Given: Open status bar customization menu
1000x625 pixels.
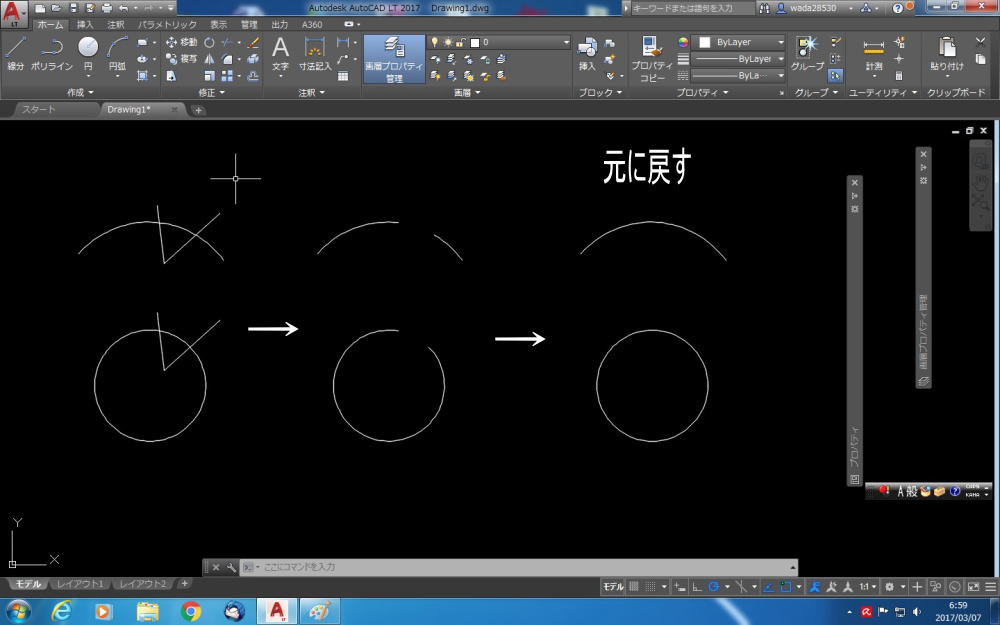Looking at the screenshot, I should [990, 587].
